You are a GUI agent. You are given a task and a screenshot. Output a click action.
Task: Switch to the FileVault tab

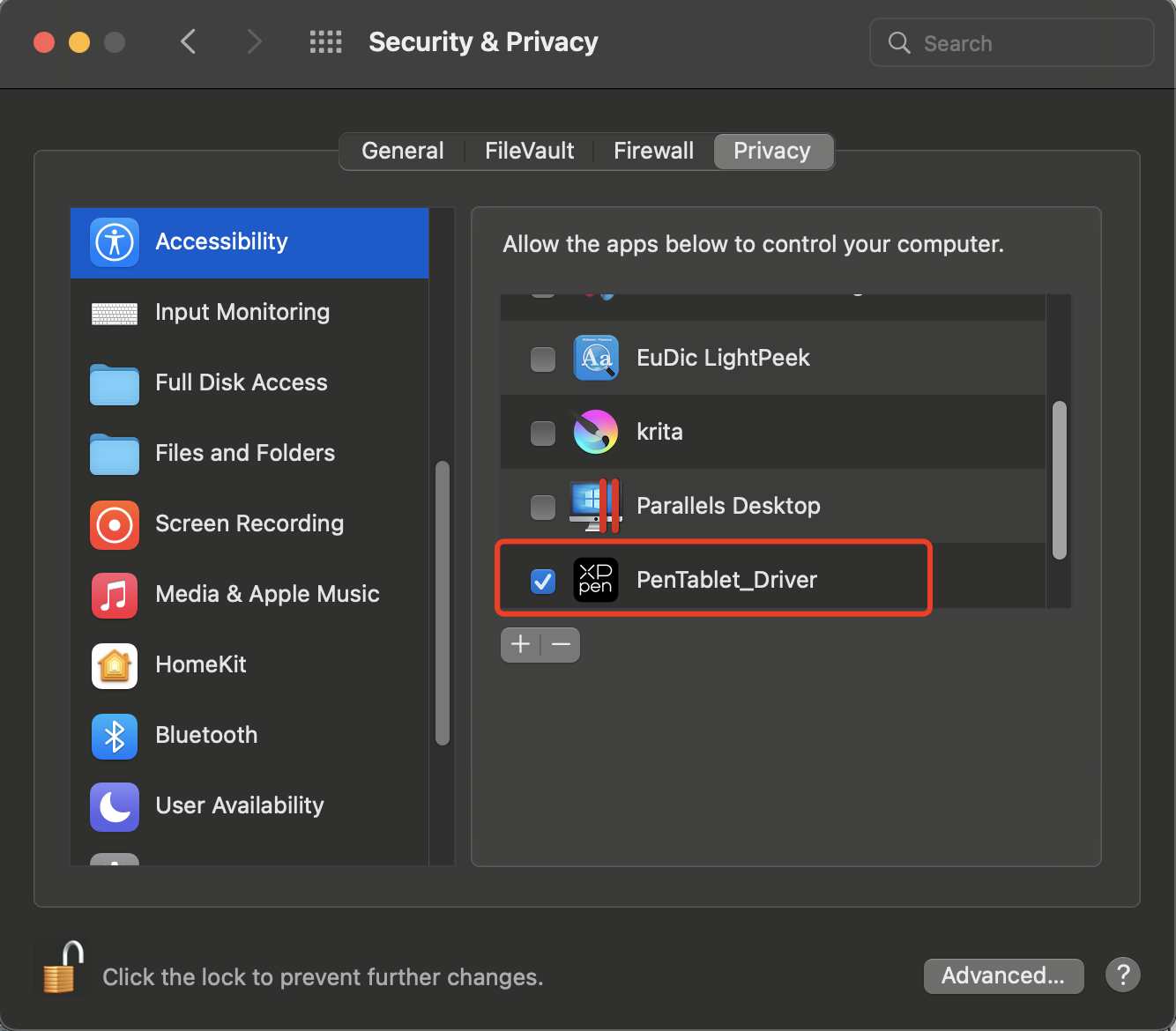point(529,151)
